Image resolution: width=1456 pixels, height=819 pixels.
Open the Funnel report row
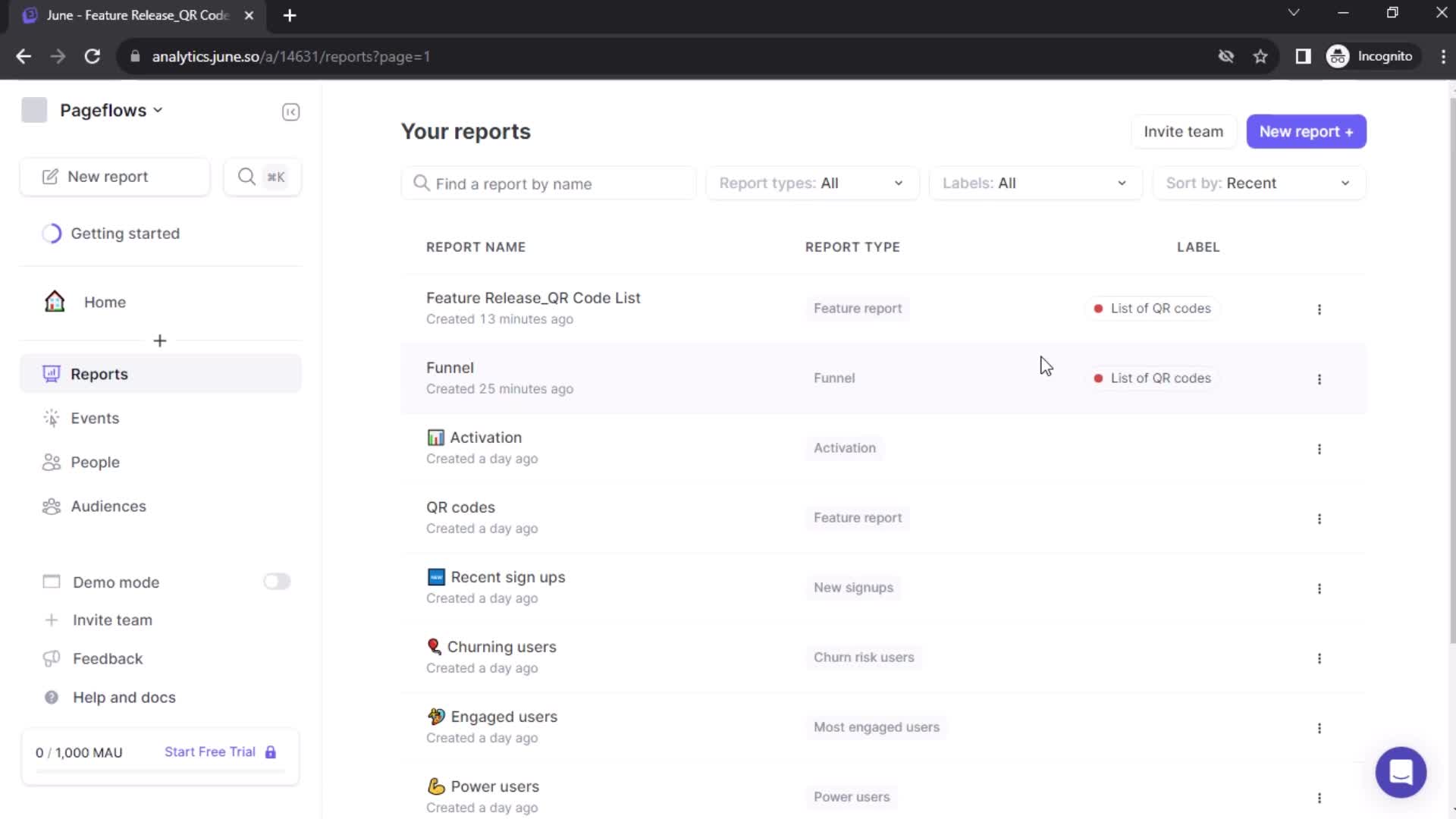(883, 378)
